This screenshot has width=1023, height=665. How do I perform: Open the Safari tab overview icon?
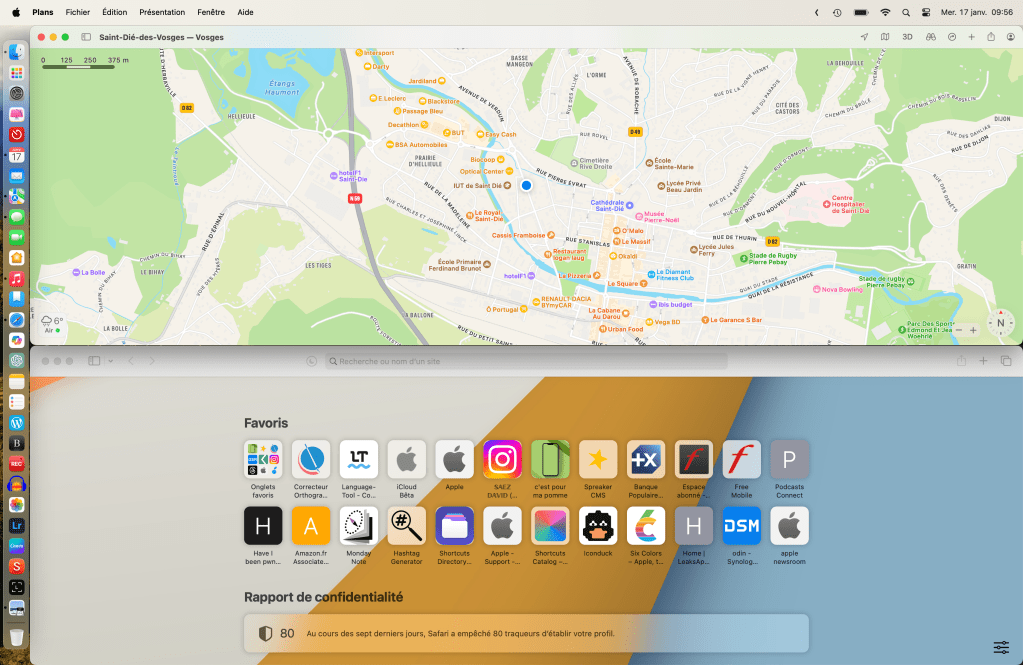1006,360
